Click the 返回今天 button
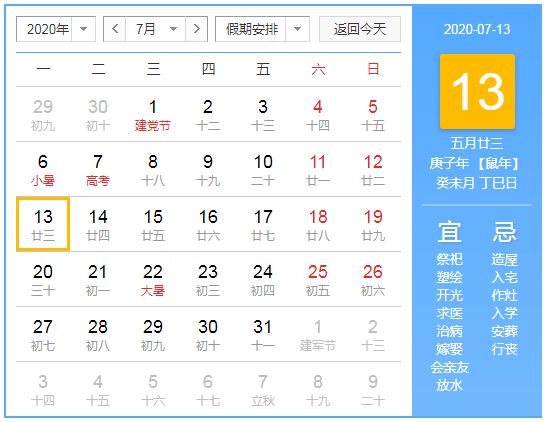 click(x=360, y=29)
